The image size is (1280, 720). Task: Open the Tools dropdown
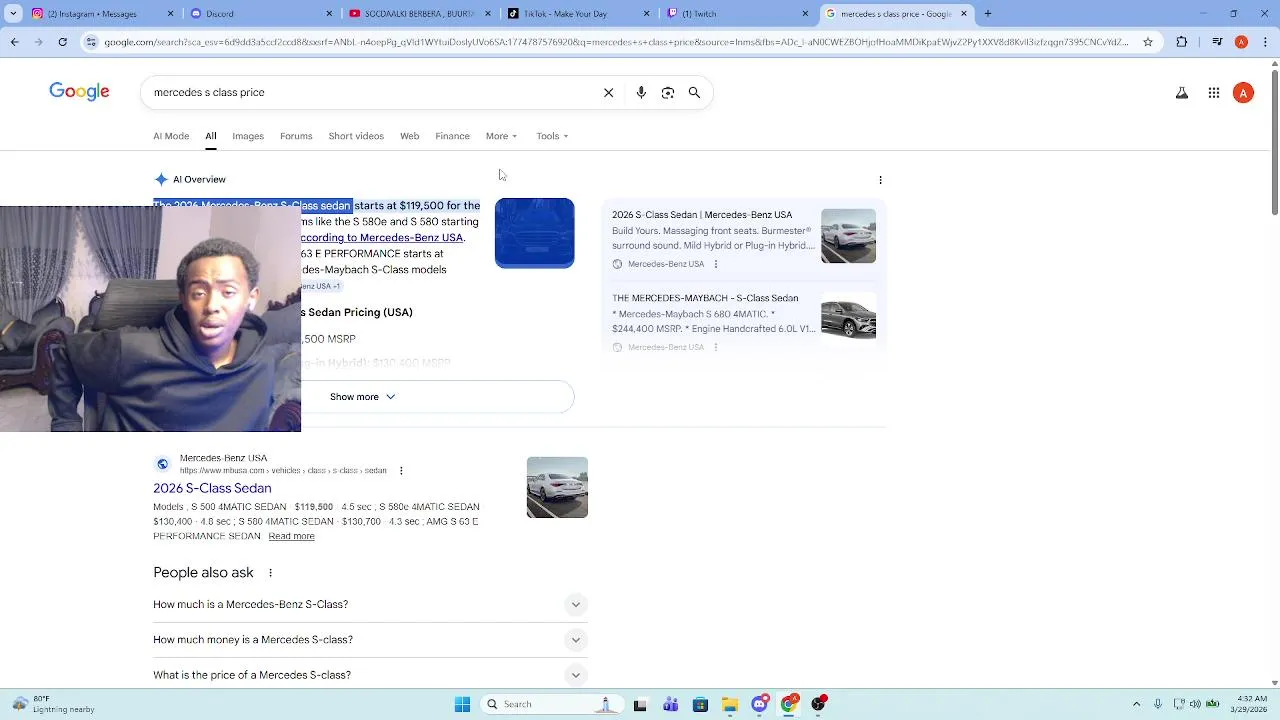[x=552, y=136]
